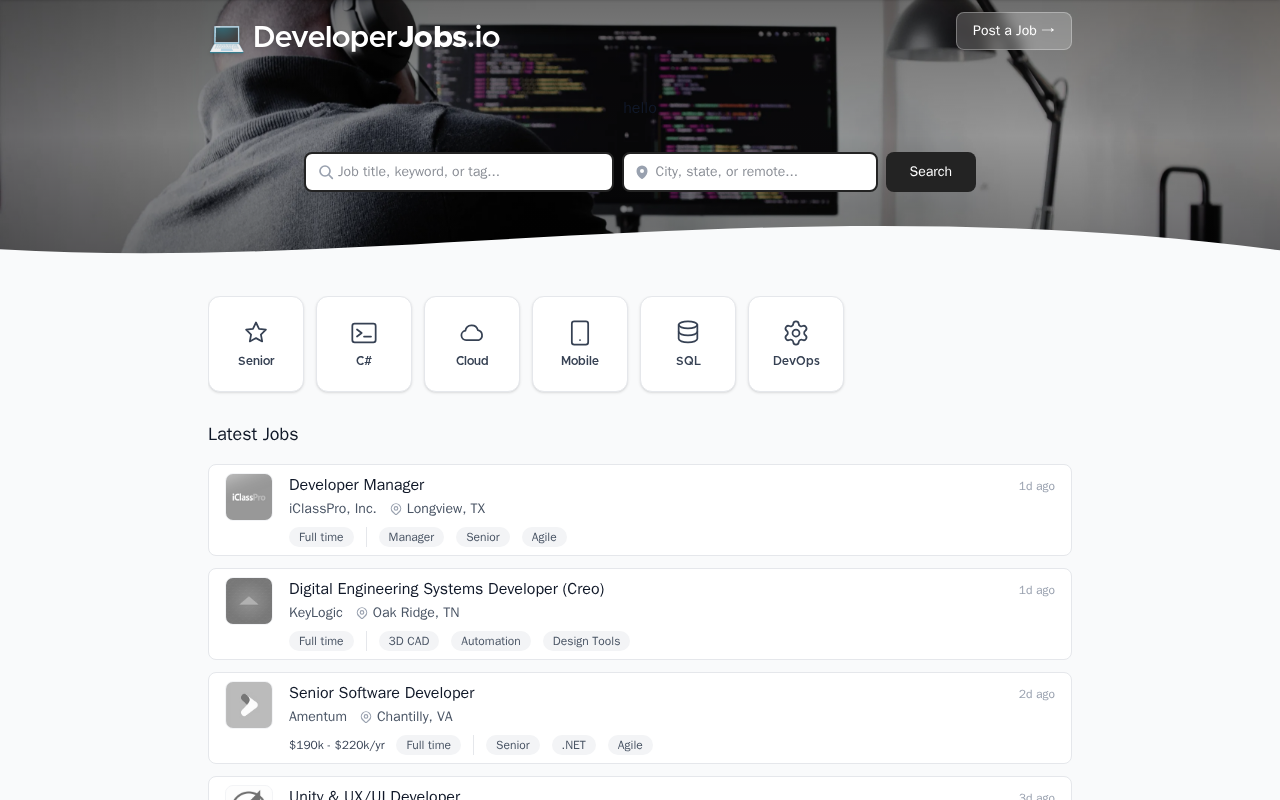This screenshot has width=1280, height=800.
Task: Click the 3D CAD tag
Action: coord(409,641)
